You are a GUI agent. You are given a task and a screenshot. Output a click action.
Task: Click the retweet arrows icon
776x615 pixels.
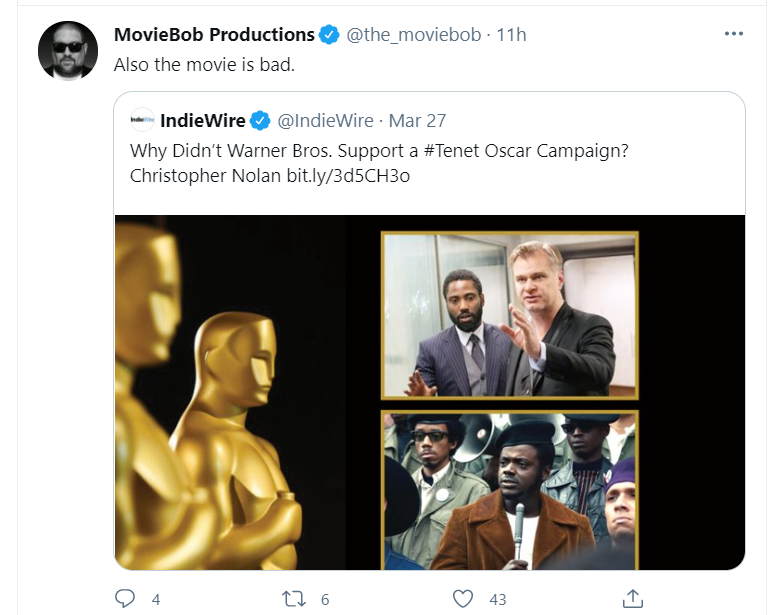(293, 599)
